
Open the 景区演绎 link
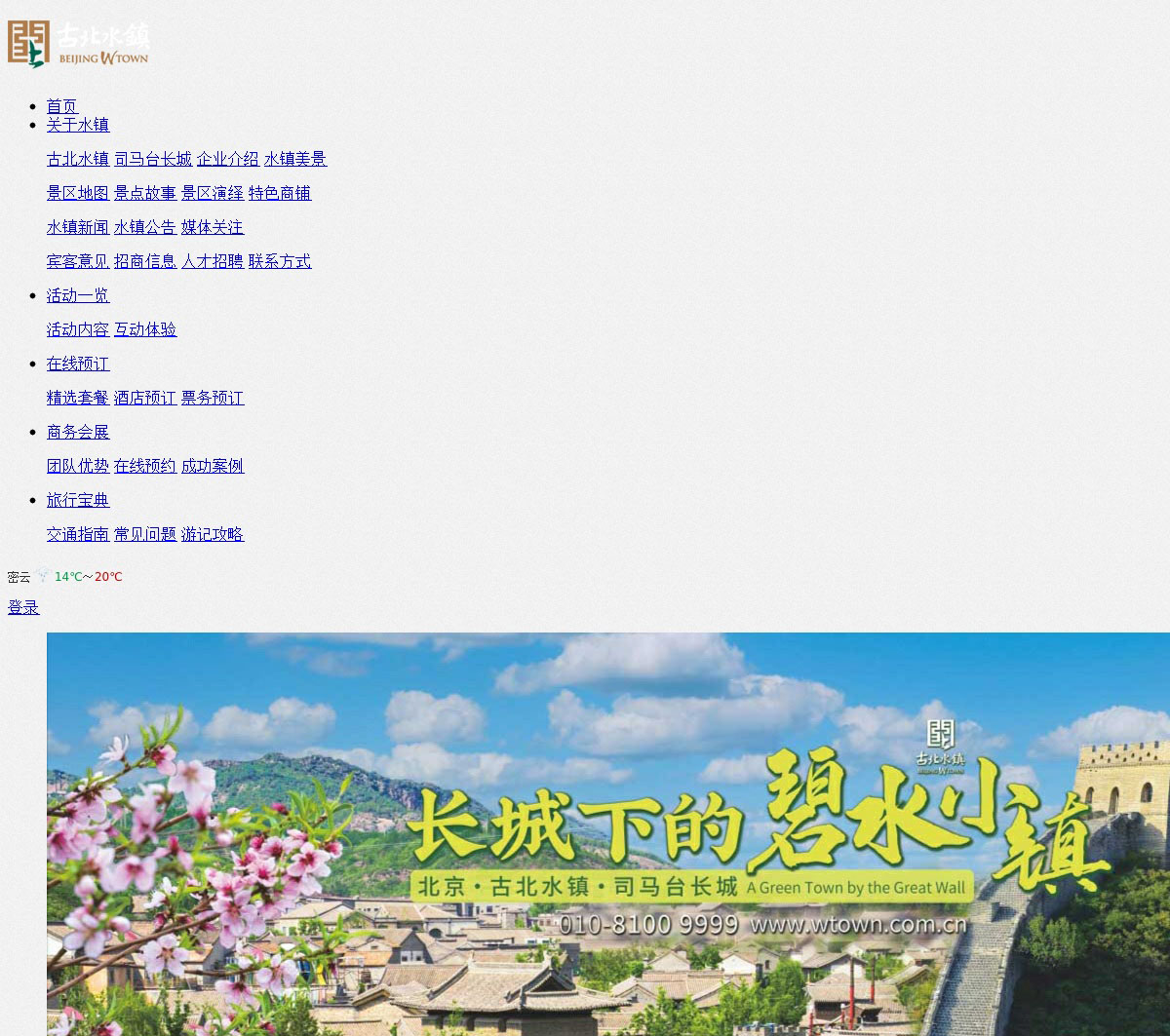213,193
